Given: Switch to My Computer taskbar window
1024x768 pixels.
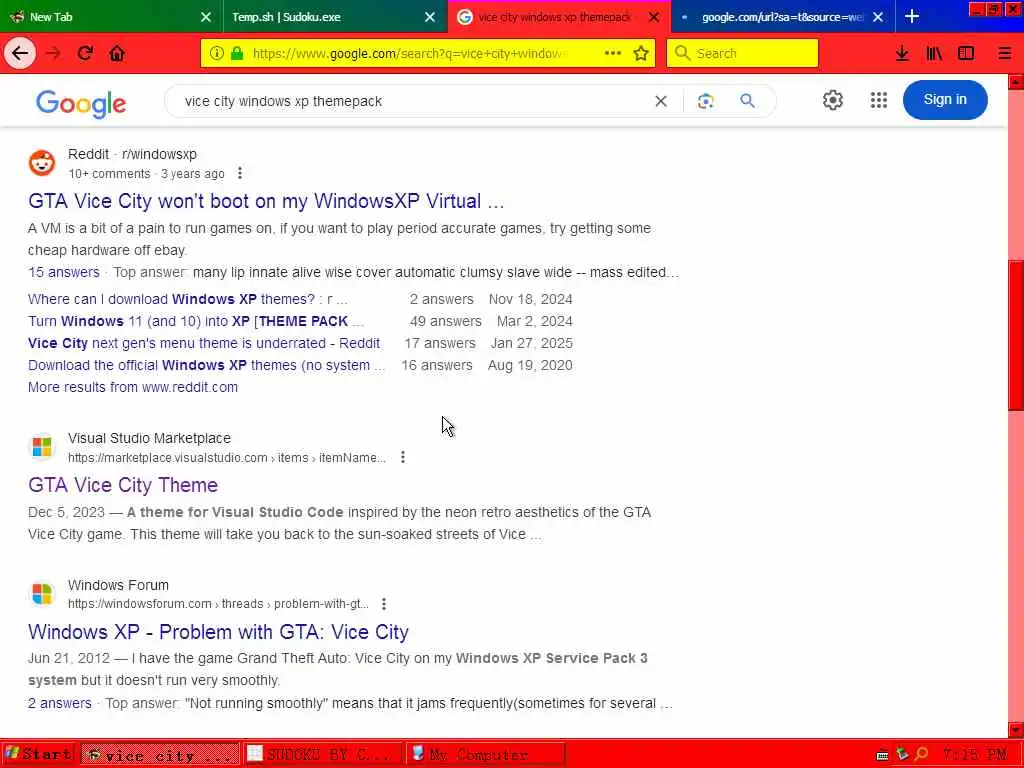Looking at the screenshot, I should tap(485, 754).
